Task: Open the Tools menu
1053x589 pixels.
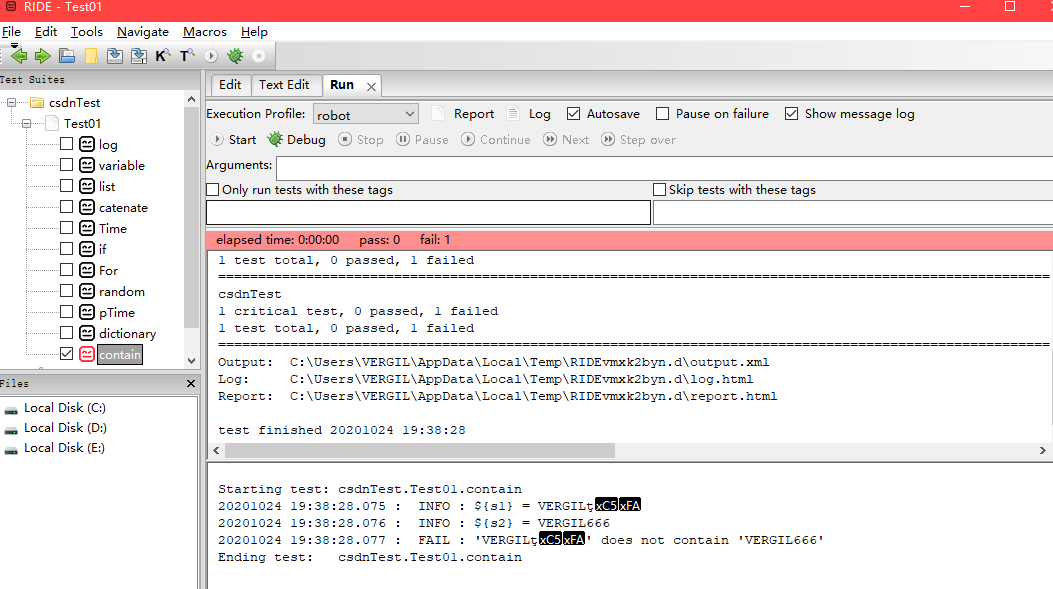Action: [87, 32]
